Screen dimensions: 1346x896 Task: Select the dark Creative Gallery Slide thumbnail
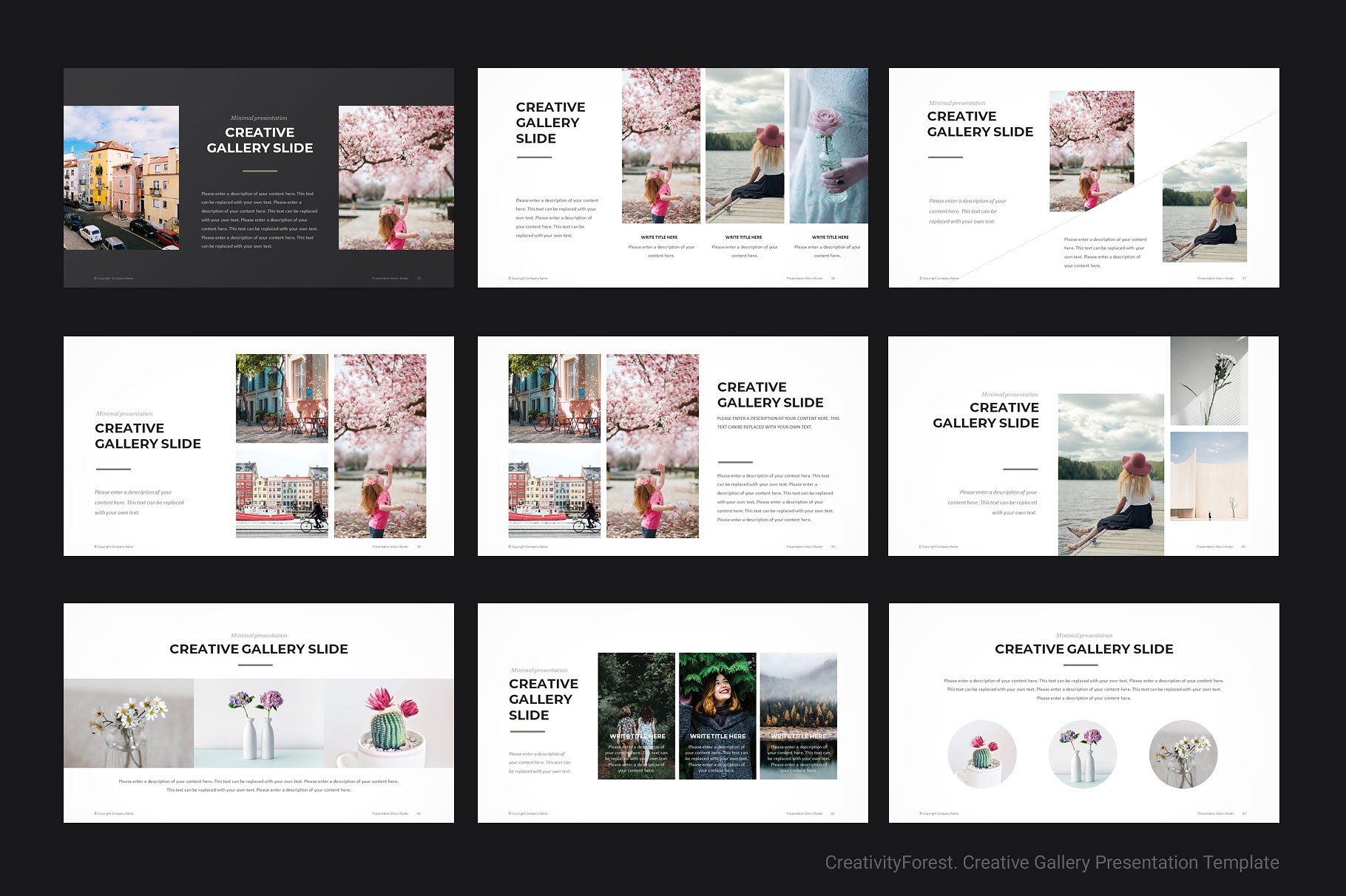257,176
